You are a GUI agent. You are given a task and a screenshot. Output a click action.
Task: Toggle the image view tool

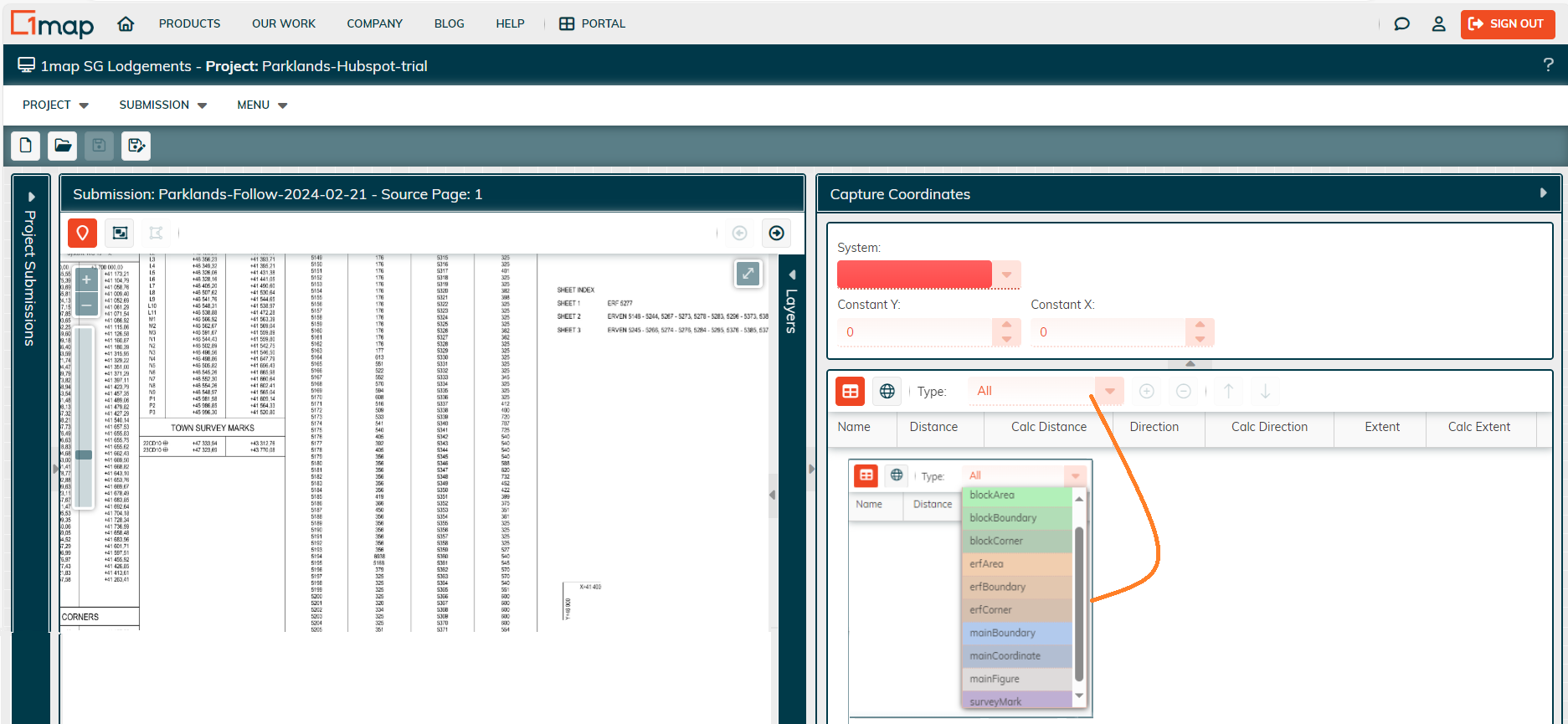pos(120,233)
